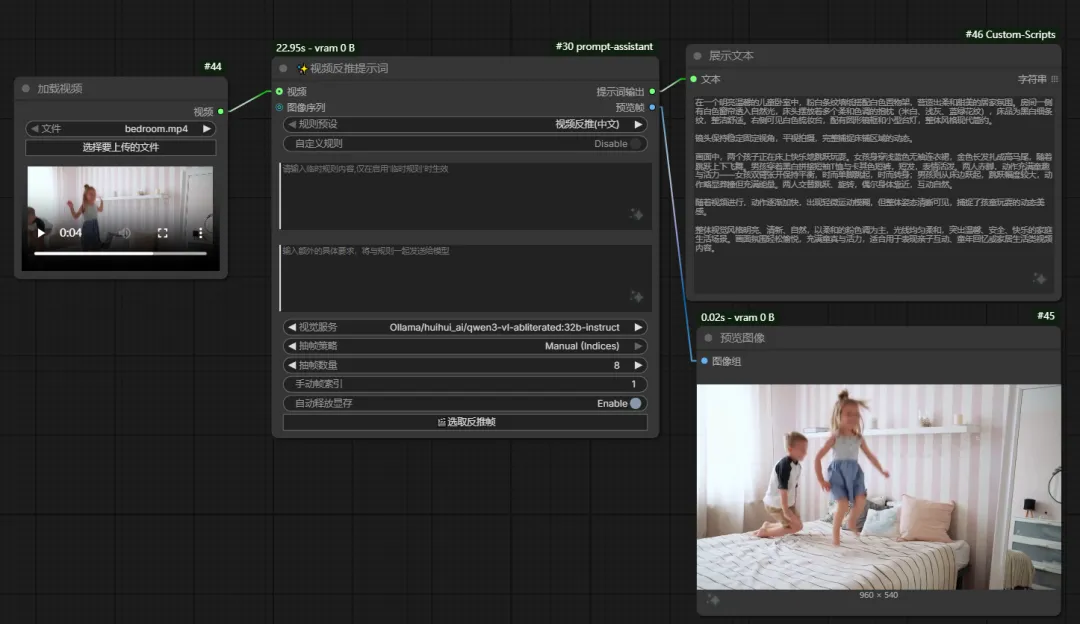Click the 视频 output port on 加载视频 node
Viewport: 1080px width, 624px height.
220,112
